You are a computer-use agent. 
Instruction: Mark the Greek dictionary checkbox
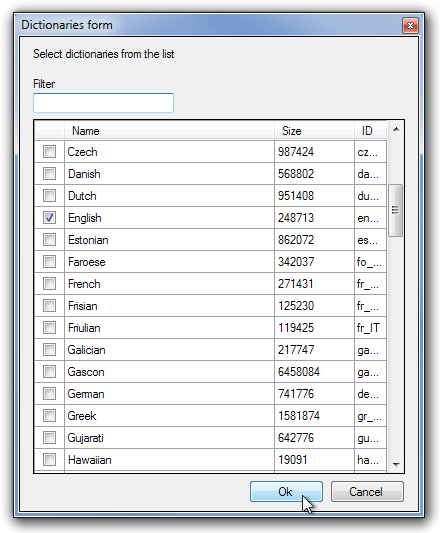(49, 415)
